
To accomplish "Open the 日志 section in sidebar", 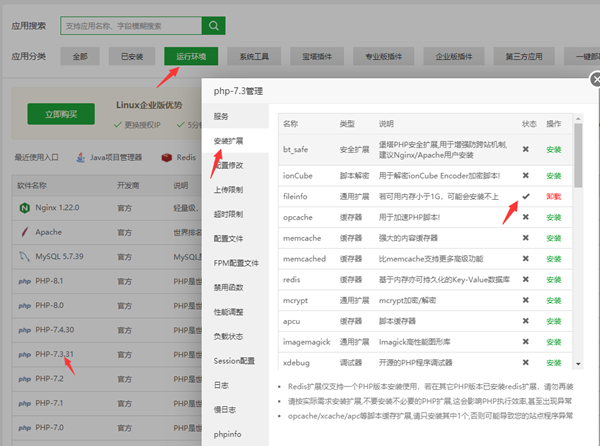I will pyautogui.click(x=235, y=386).
